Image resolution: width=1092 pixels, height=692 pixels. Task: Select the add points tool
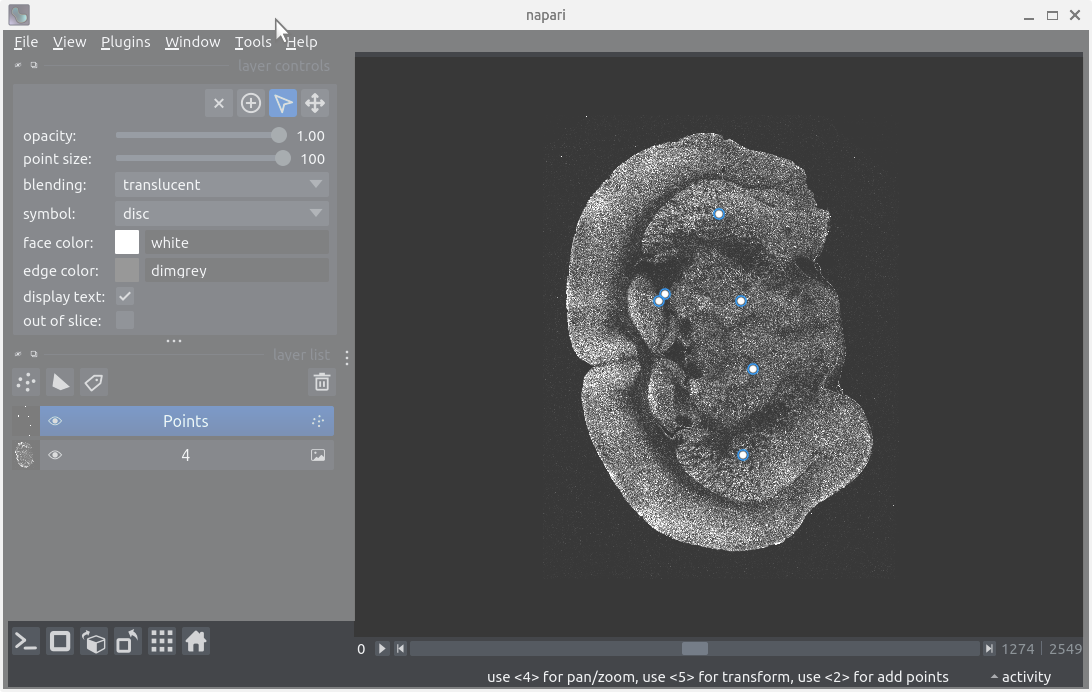coord(251,103)
